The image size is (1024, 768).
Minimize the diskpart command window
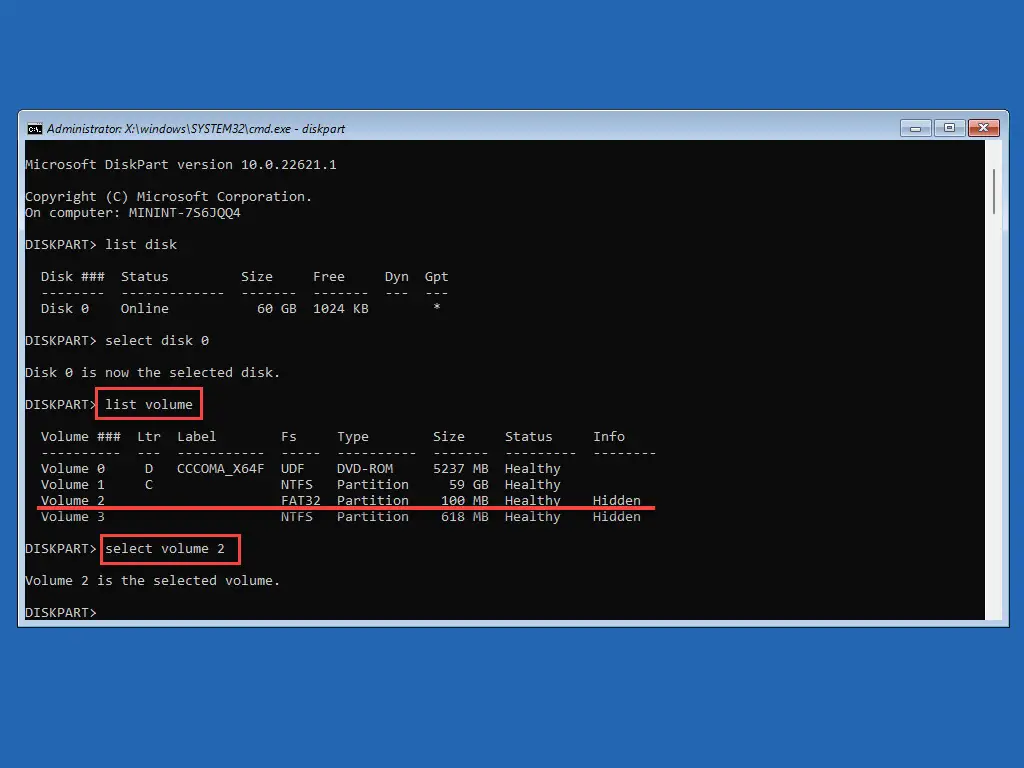[x=915, y=128]
